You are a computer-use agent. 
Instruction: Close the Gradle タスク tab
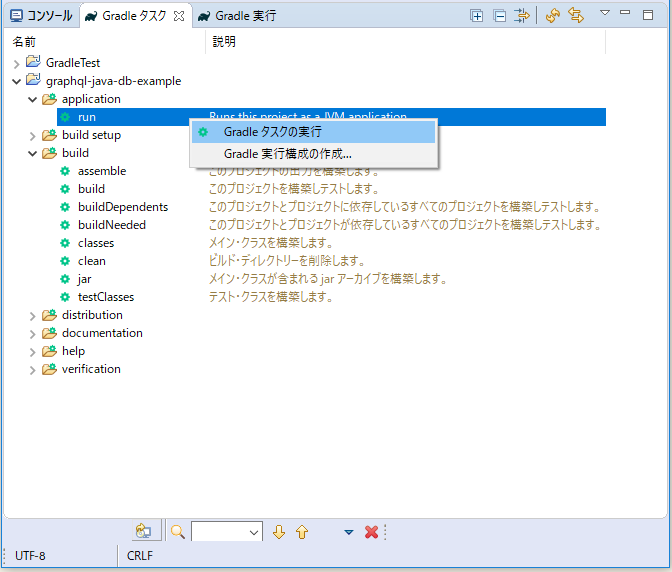[179, 16]
